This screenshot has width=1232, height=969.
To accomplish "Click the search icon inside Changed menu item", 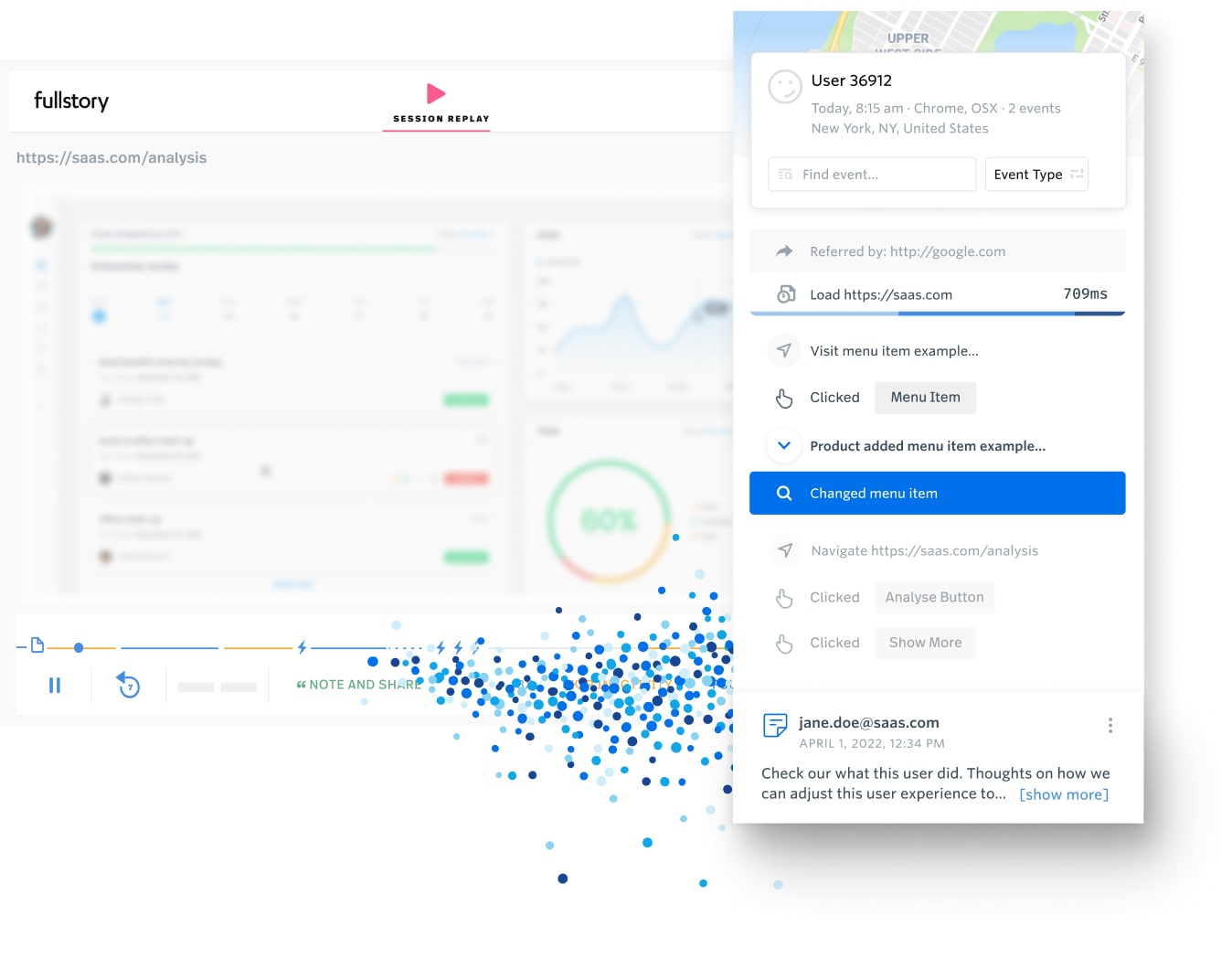I will click(784, 493).
